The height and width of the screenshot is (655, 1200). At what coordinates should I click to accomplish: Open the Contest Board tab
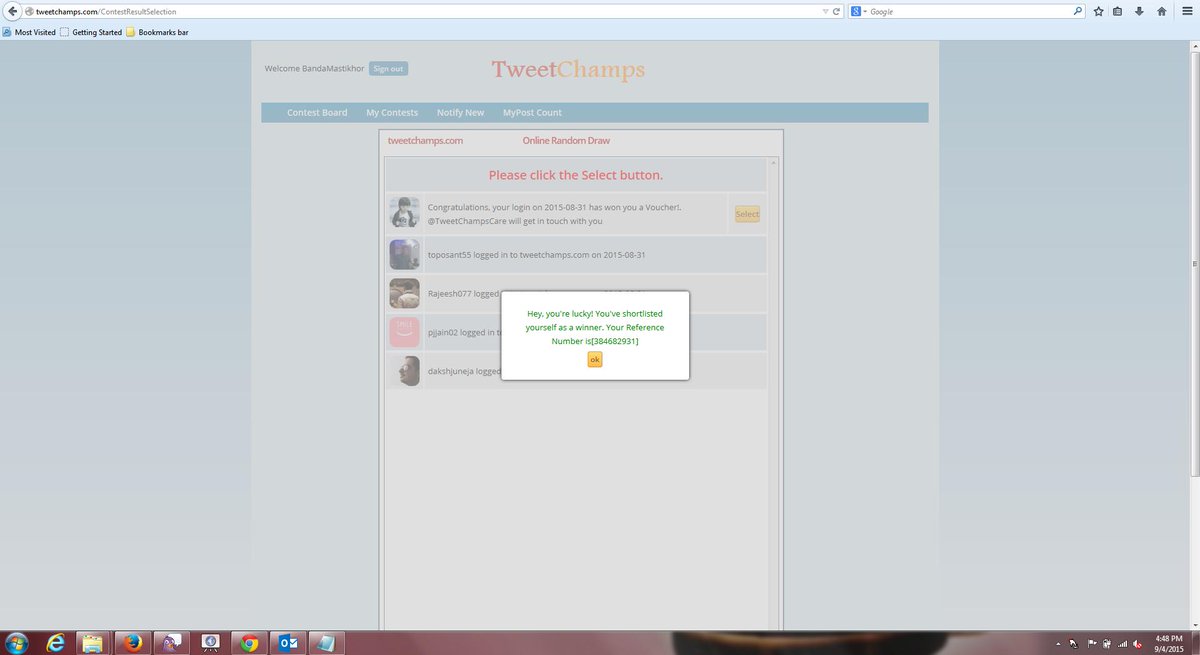(317, 113)
